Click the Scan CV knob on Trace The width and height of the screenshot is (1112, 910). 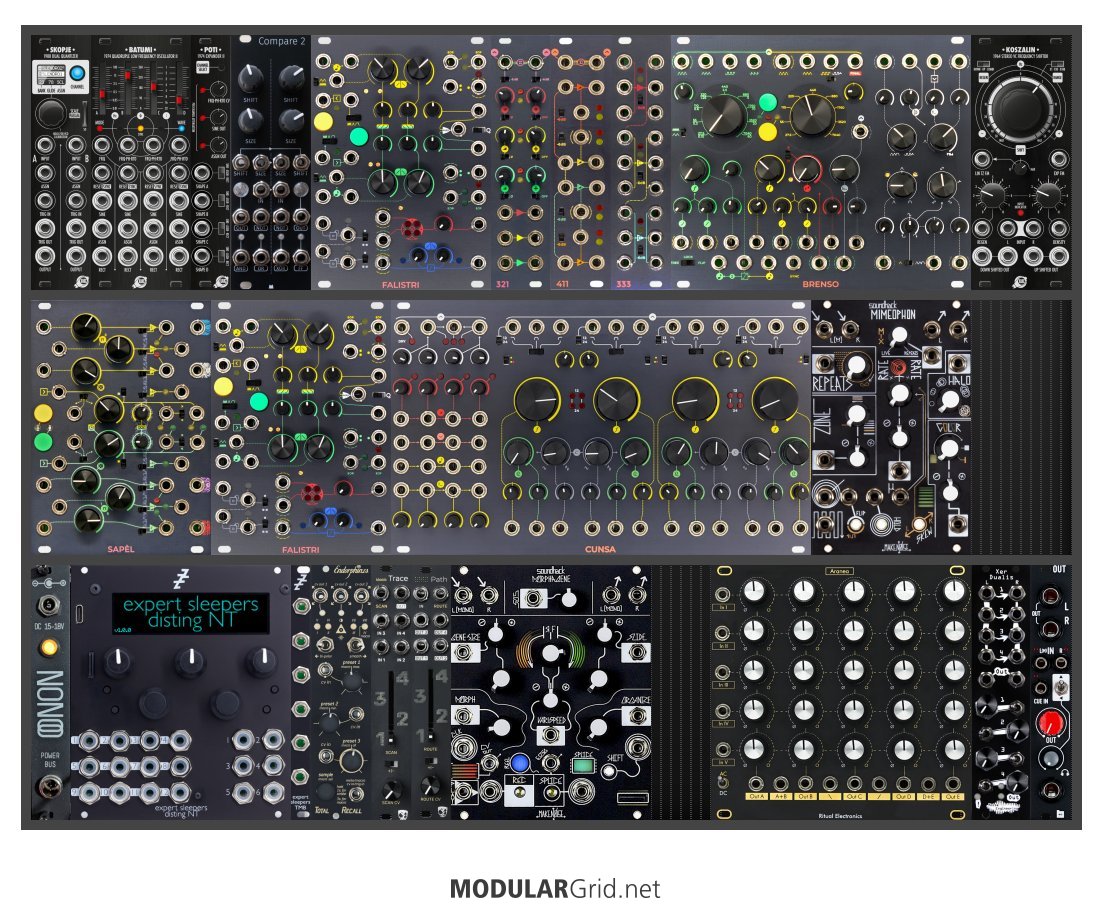pyautogui.click(x=391, y=790)
